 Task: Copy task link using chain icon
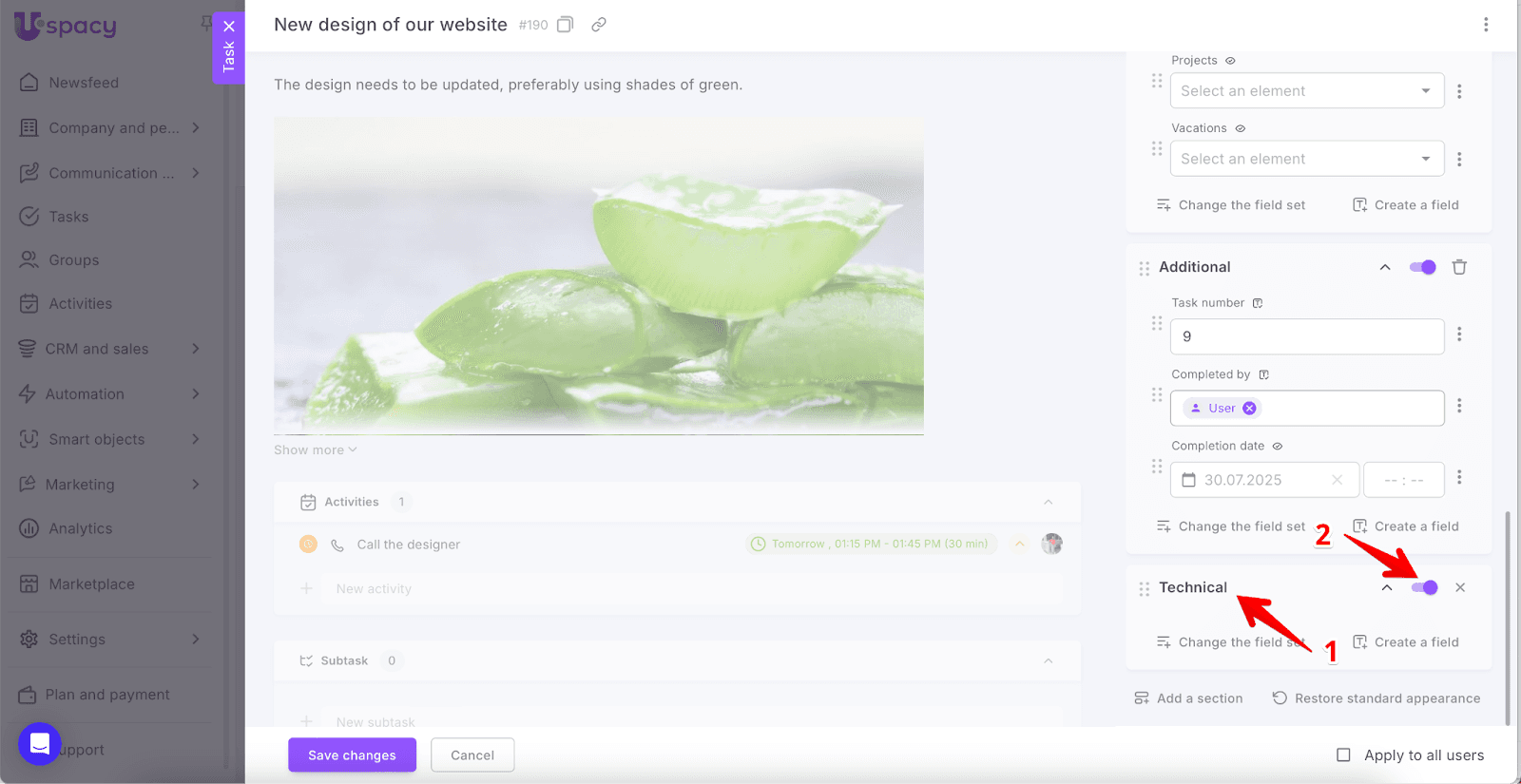coord(599,25)
